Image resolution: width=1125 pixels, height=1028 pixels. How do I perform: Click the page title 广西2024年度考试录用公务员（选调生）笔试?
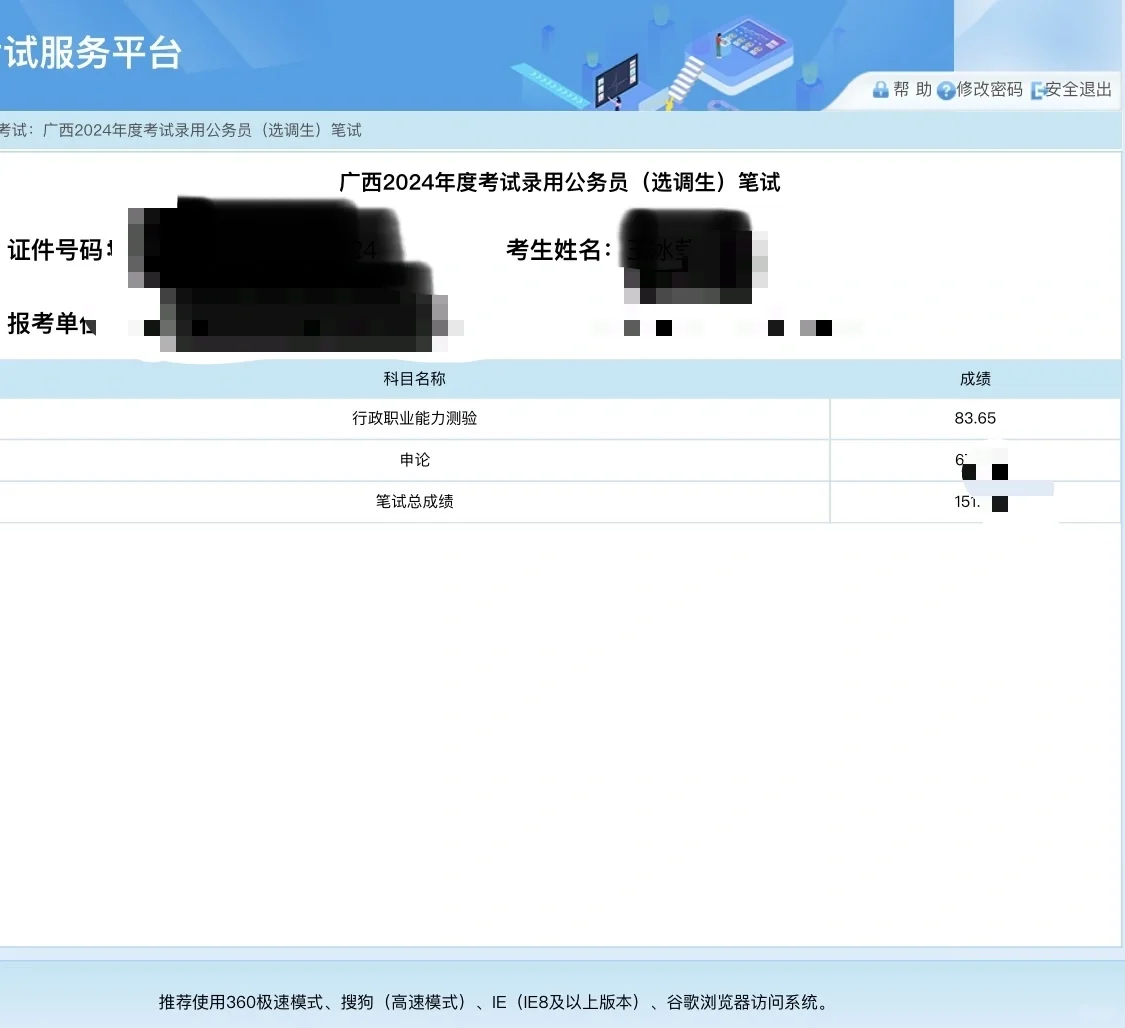[562, 183]
